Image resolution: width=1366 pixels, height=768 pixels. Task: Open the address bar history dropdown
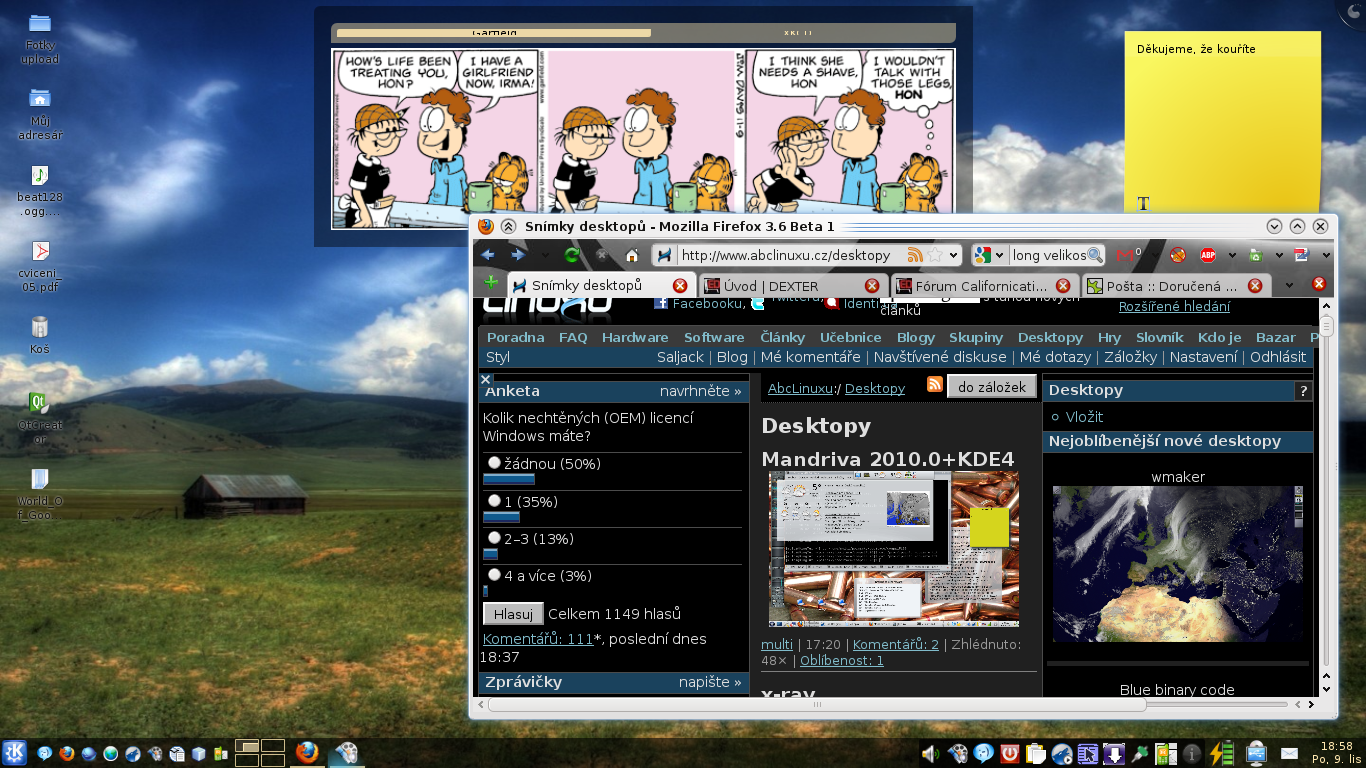click(x=953, y=255)
